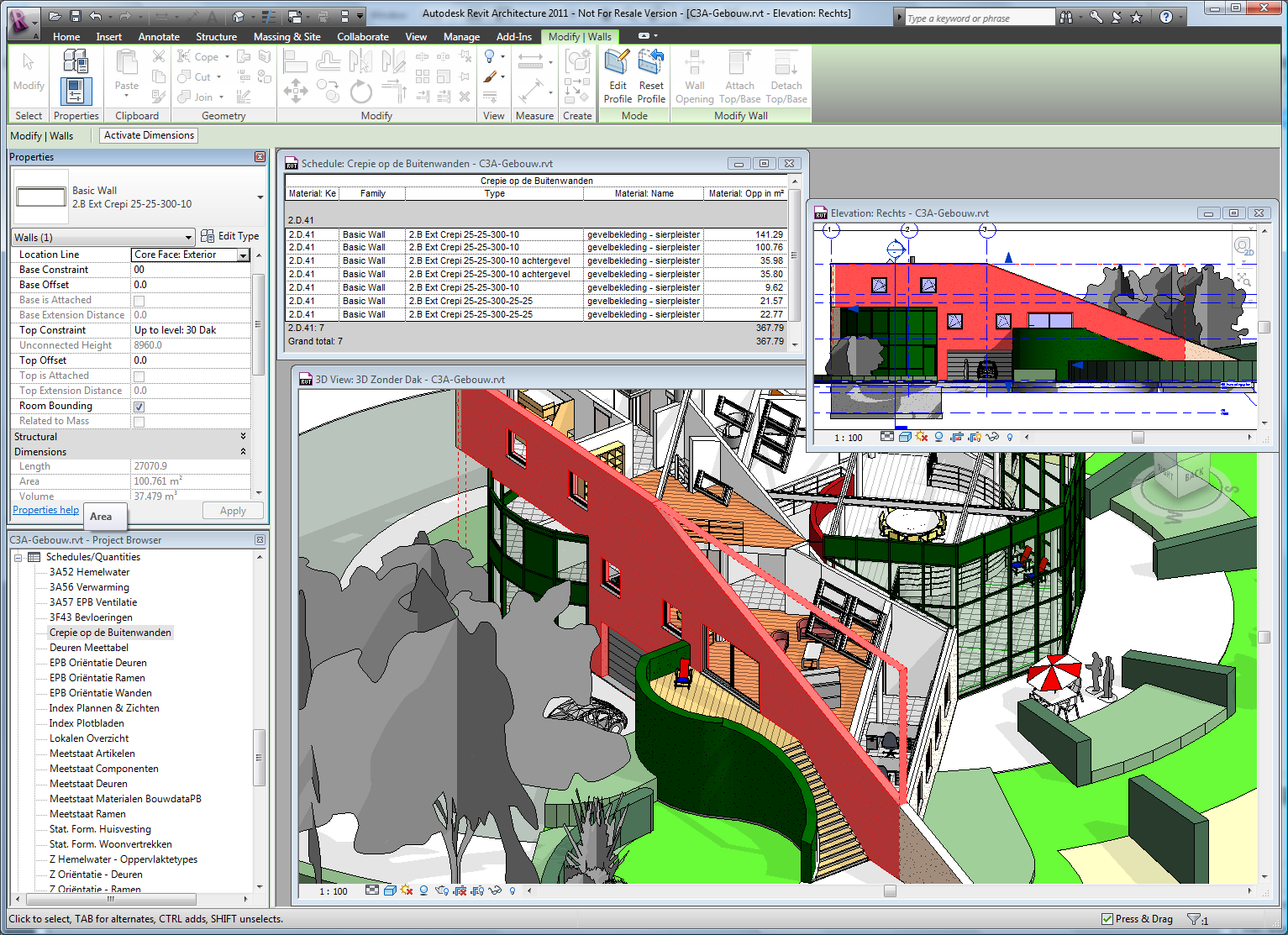Toggle the Room Bounding checkbox
The image size is (1288, 935).
[139, 407]
